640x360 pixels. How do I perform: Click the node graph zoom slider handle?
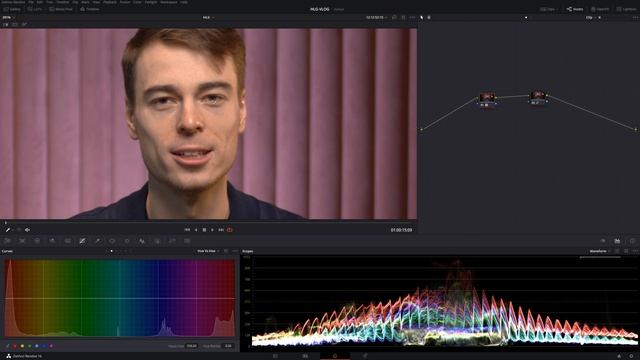coord(526,18)
